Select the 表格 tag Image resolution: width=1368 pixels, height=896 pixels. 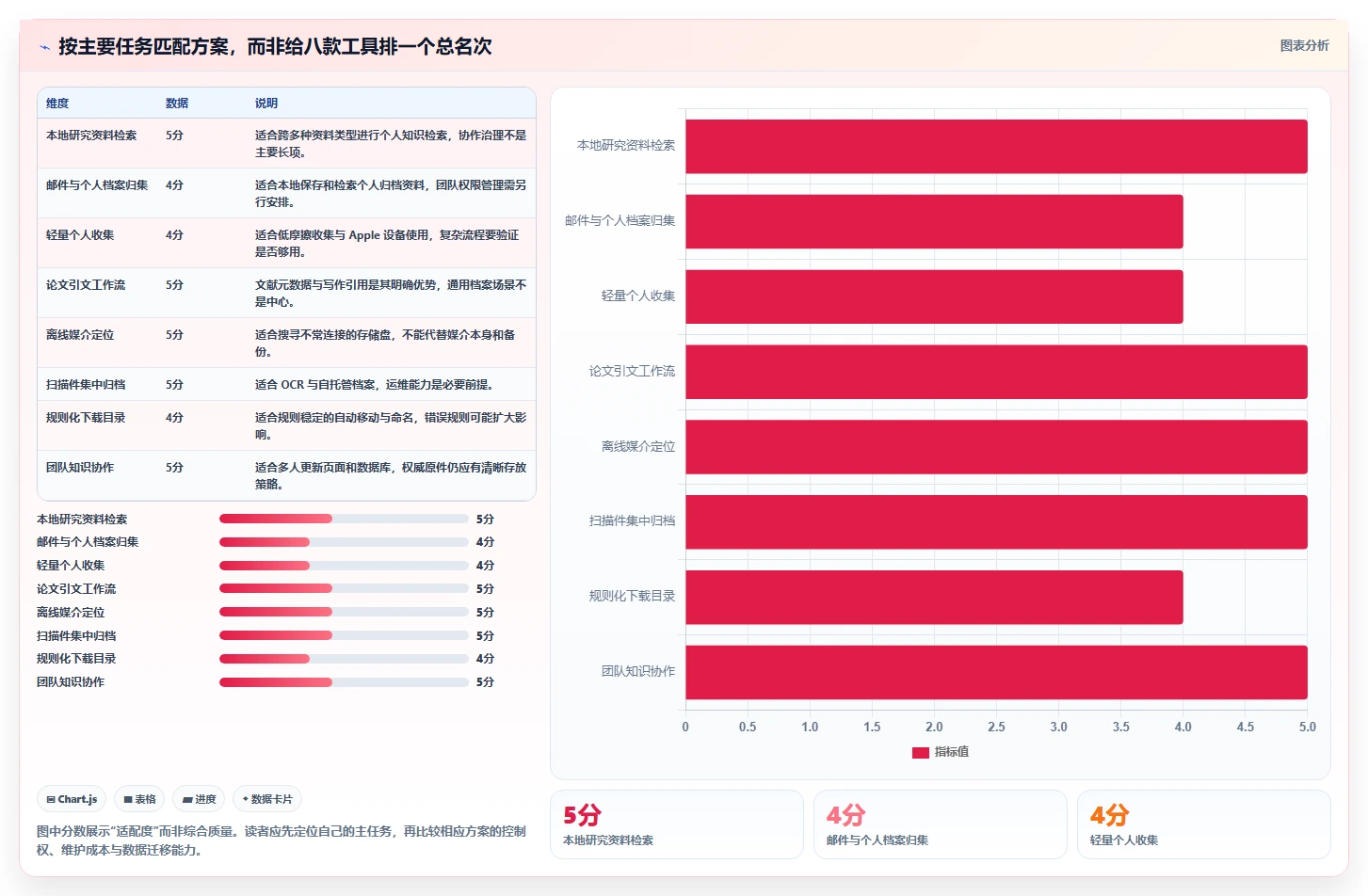click(x=139, y=799)
